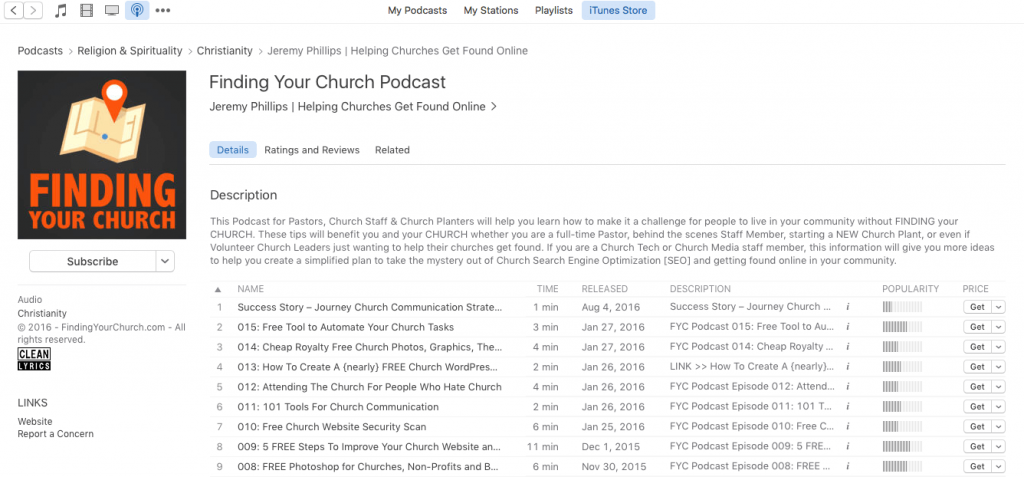Open price dropdown for episode 010

[x=999, y=427]
